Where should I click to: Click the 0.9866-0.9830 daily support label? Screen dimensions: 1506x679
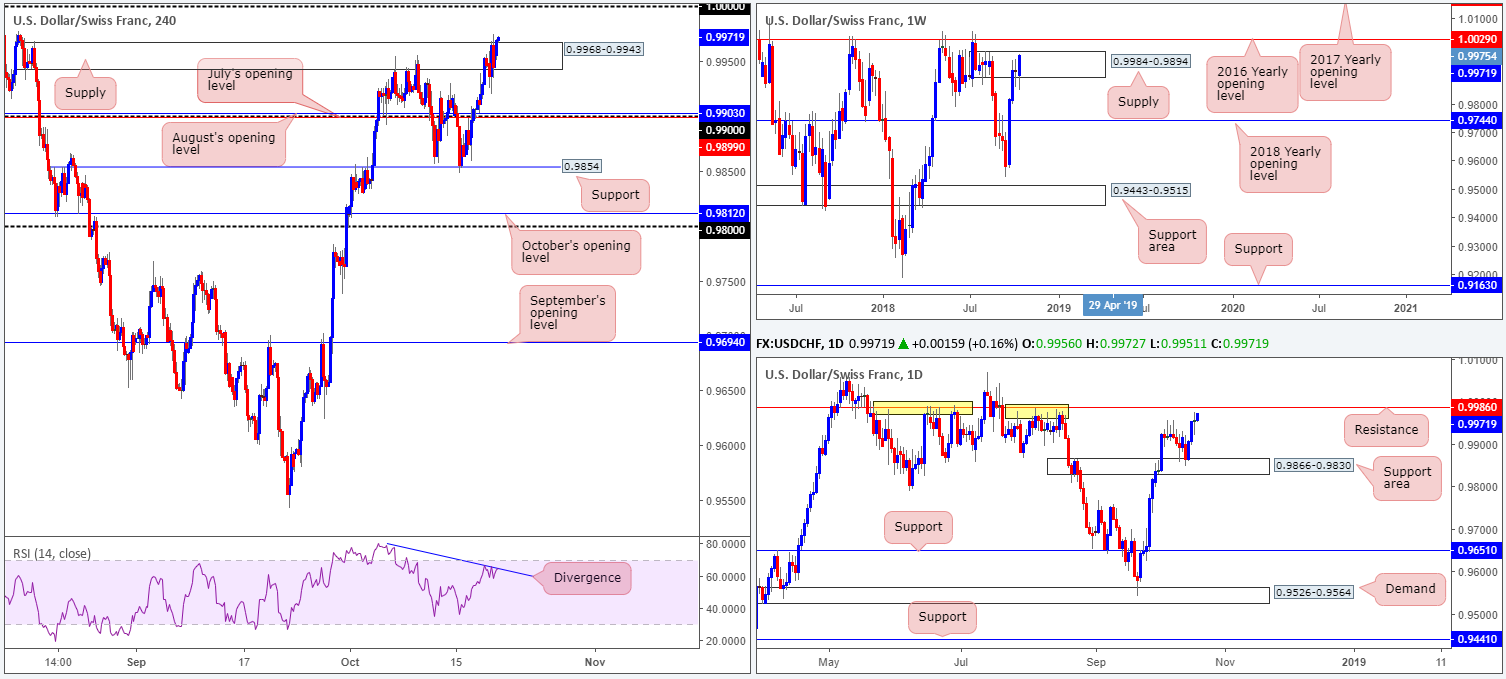click(1312, 466)
